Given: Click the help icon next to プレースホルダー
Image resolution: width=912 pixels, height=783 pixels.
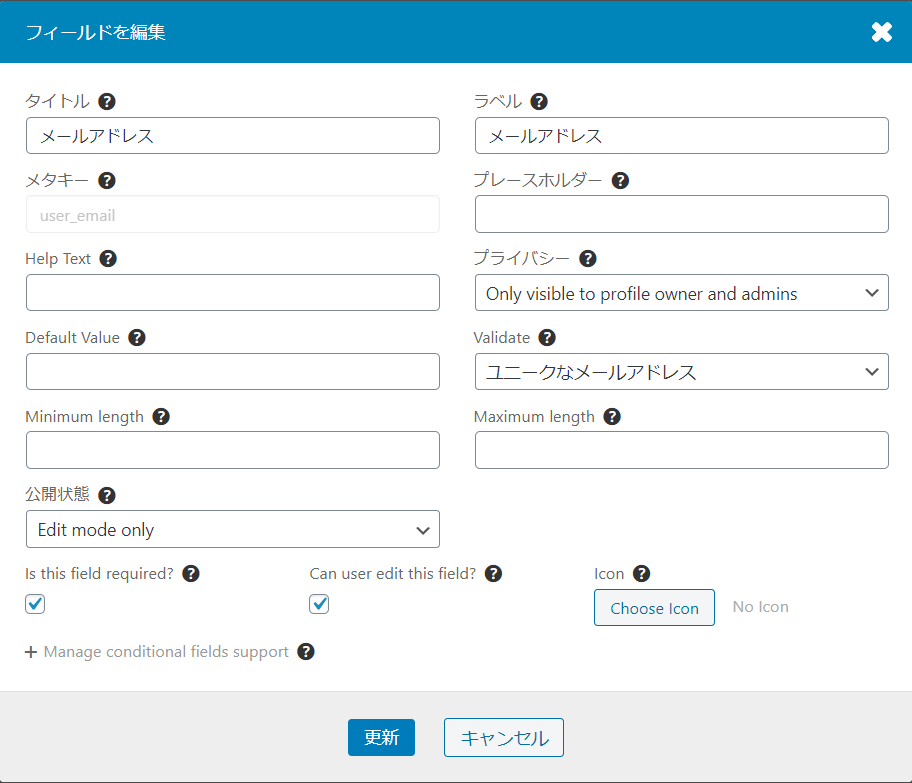Looking at the screenshot, I should tap(621, 180).
